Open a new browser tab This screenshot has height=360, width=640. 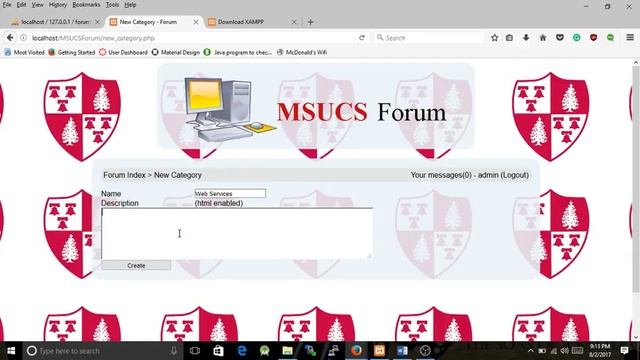(311, 22)
